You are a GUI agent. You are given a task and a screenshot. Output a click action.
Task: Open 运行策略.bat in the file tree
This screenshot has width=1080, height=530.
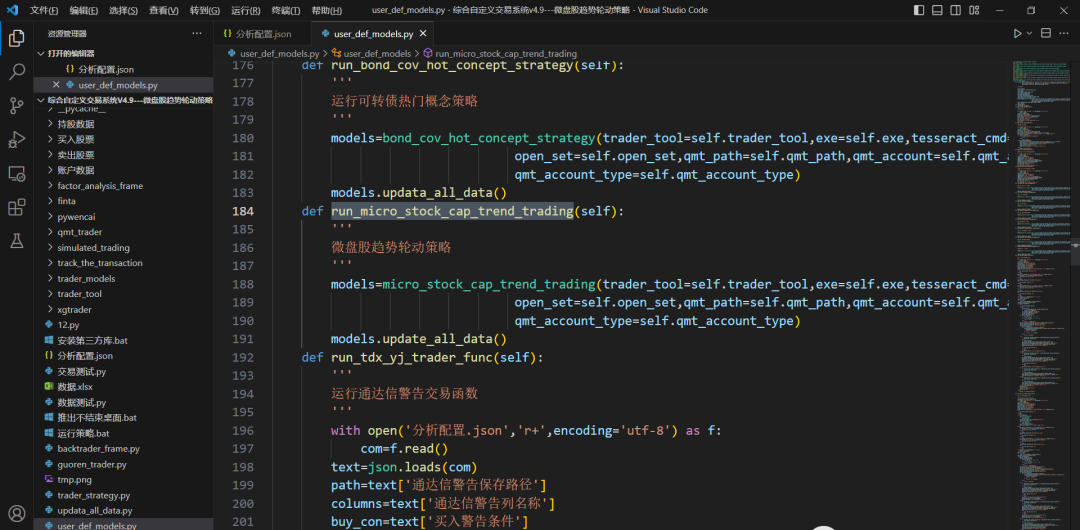[83, 433]
